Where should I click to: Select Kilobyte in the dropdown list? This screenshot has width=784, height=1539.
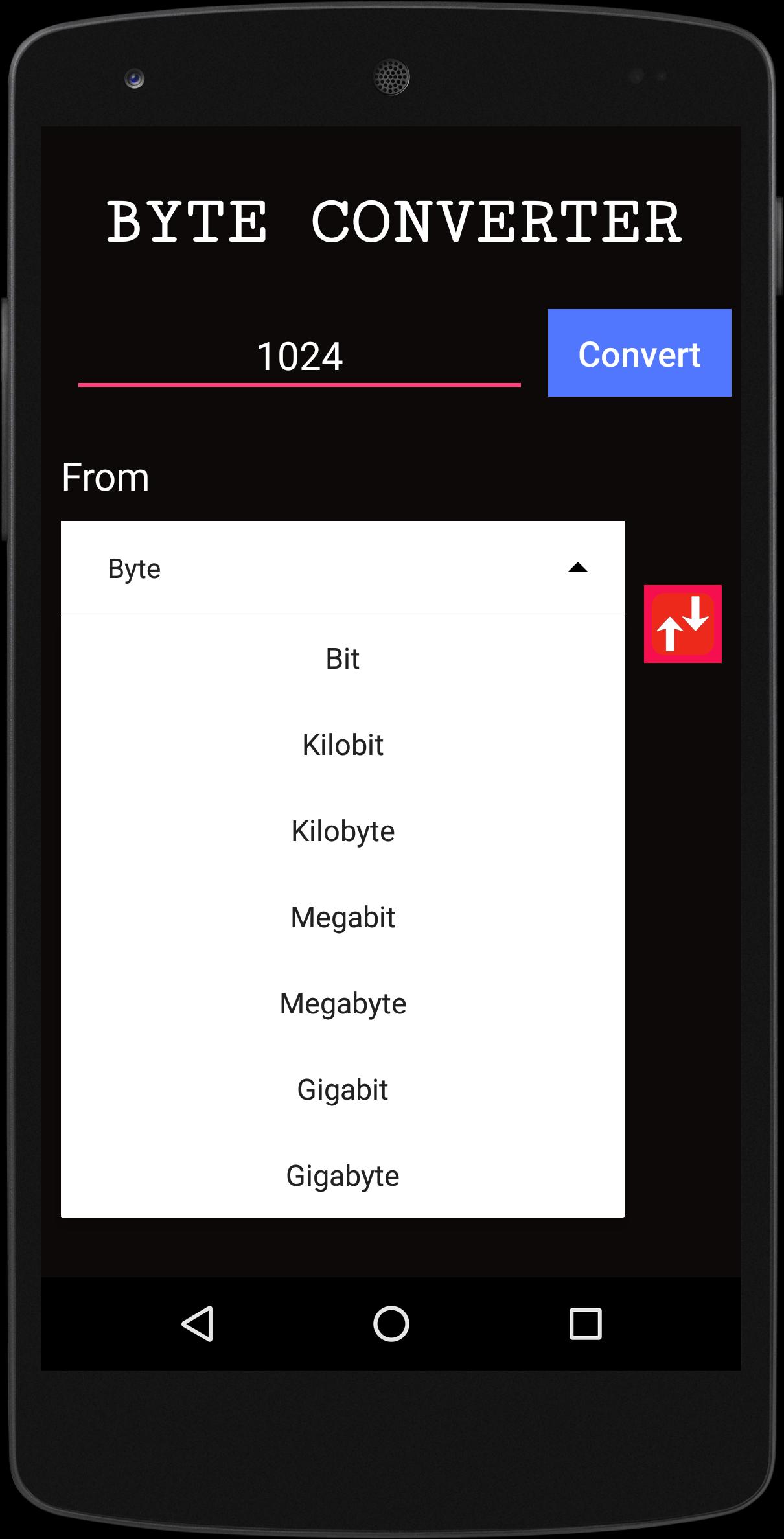[x=343, y=831]
